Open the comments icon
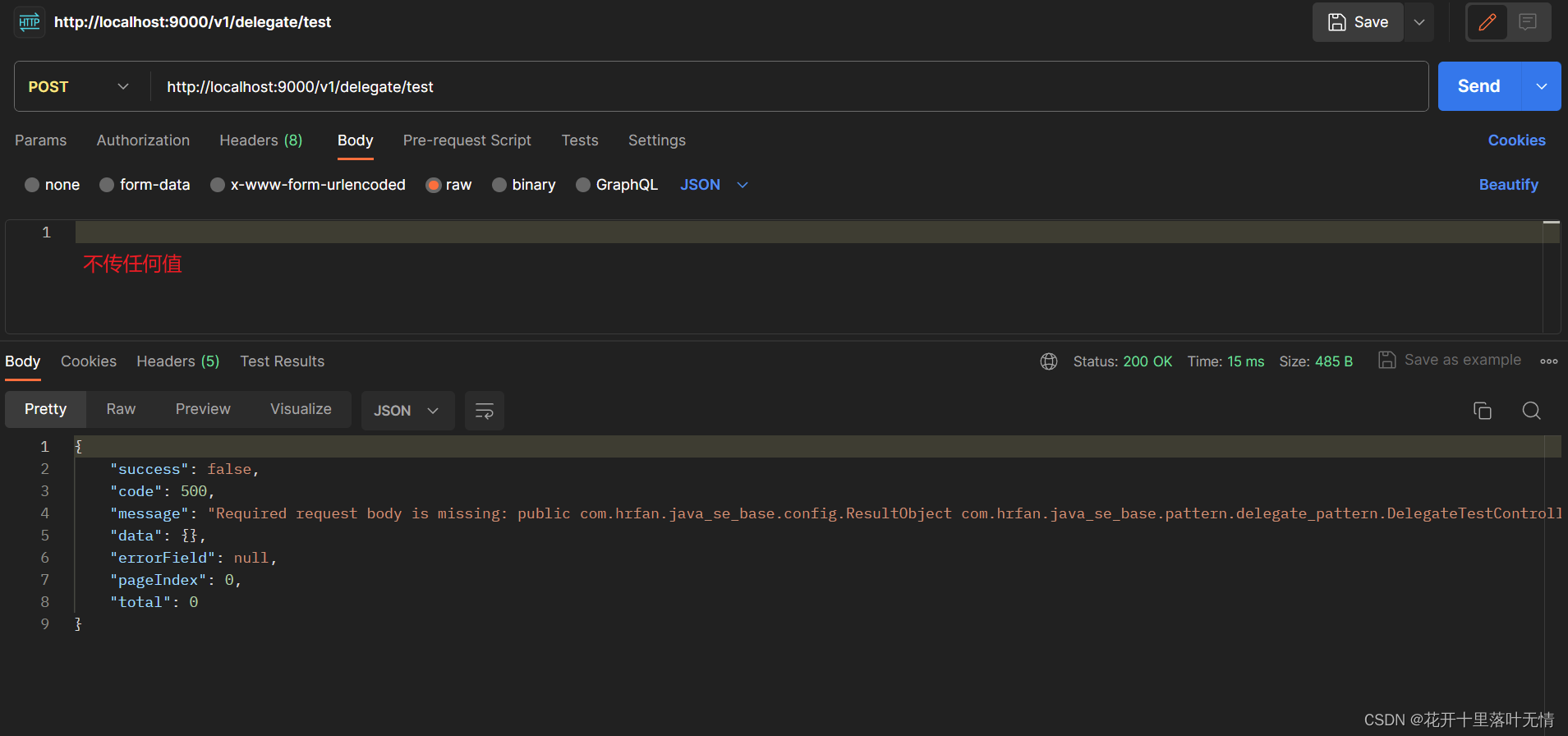This screenshot has height=736, width=1568. 1528,22
